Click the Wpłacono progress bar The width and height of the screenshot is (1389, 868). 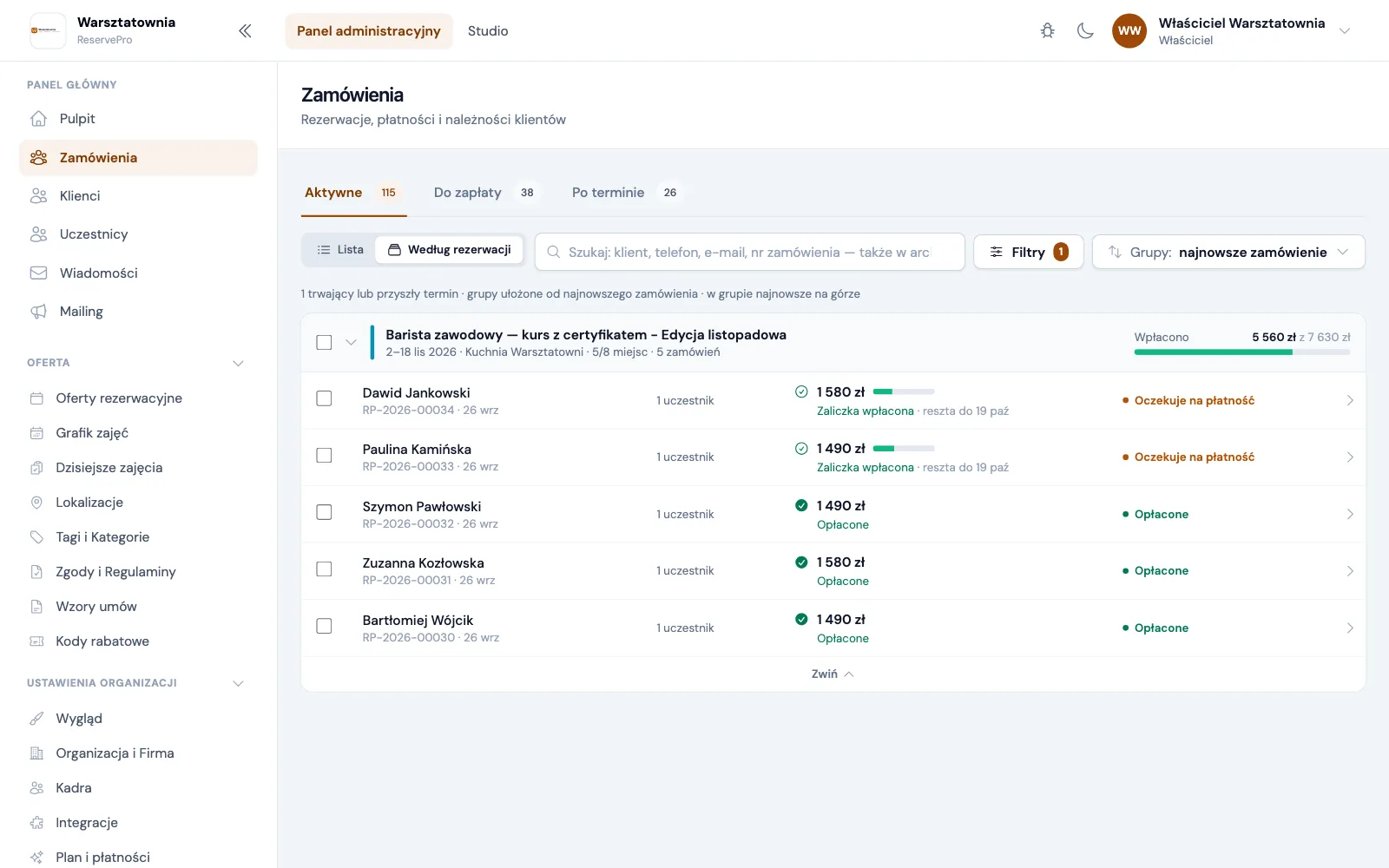pos(1241,352)
